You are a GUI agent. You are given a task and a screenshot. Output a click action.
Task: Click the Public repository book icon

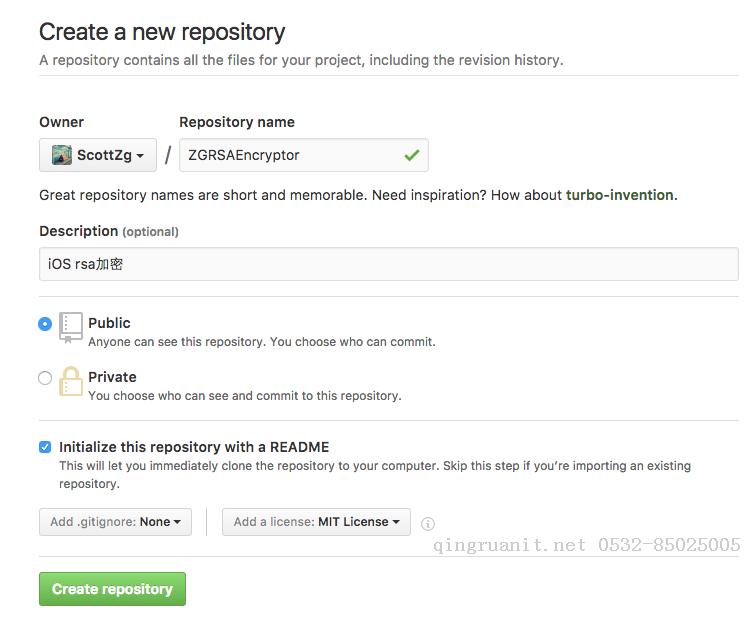point(71,327)
